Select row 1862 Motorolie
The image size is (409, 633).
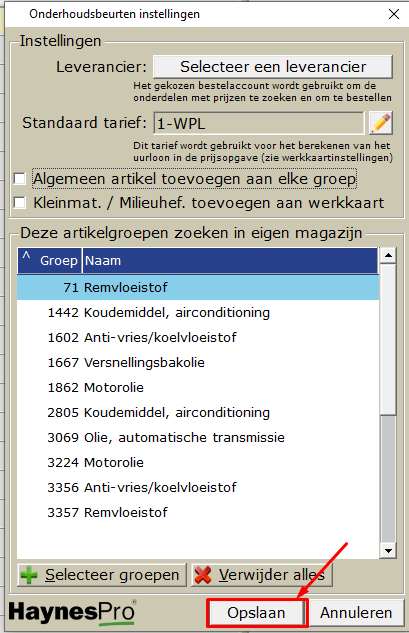198,388
